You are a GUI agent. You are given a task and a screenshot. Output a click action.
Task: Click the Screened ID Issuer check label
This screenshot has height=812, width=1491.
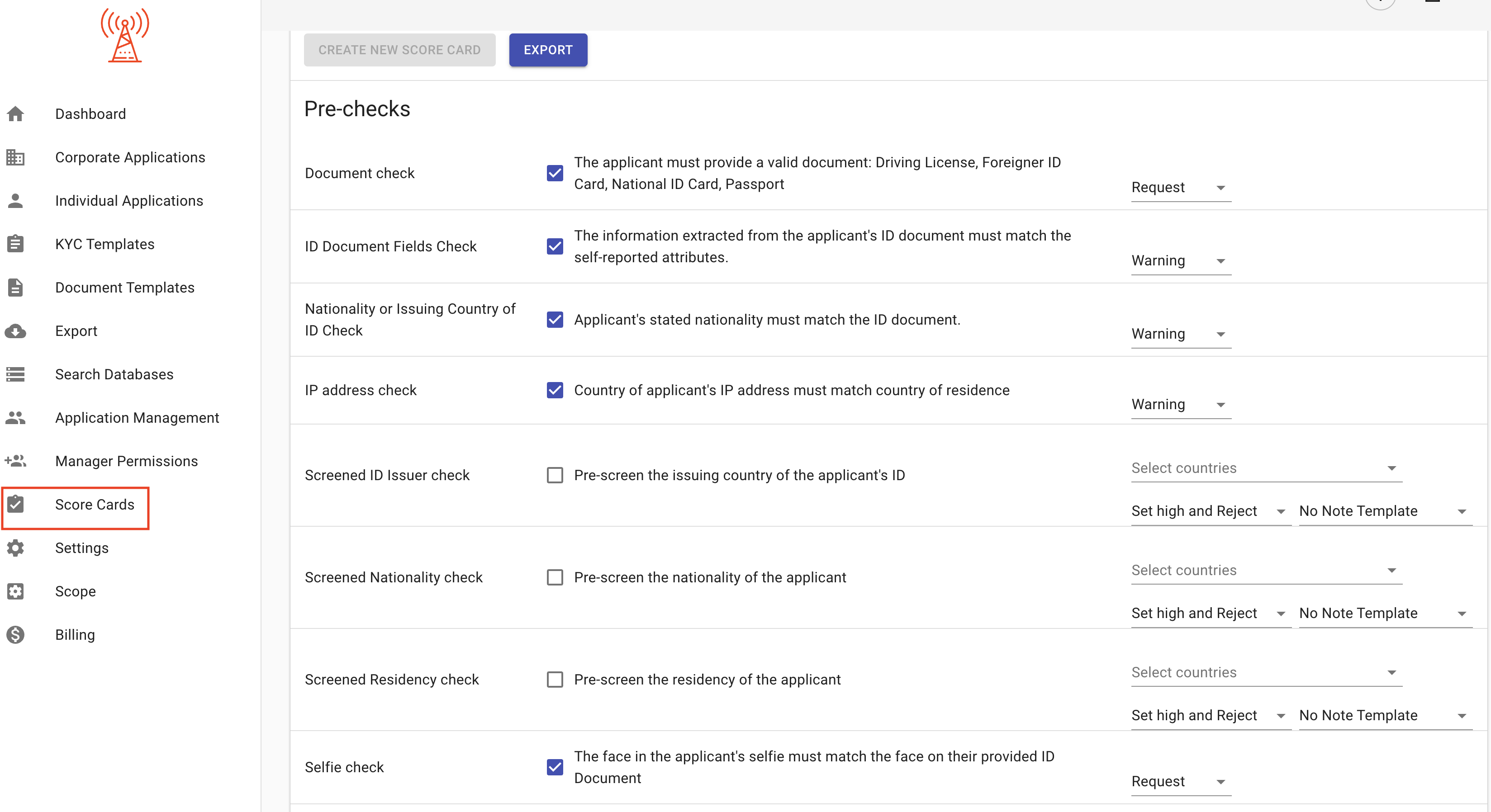pos(387,475)
